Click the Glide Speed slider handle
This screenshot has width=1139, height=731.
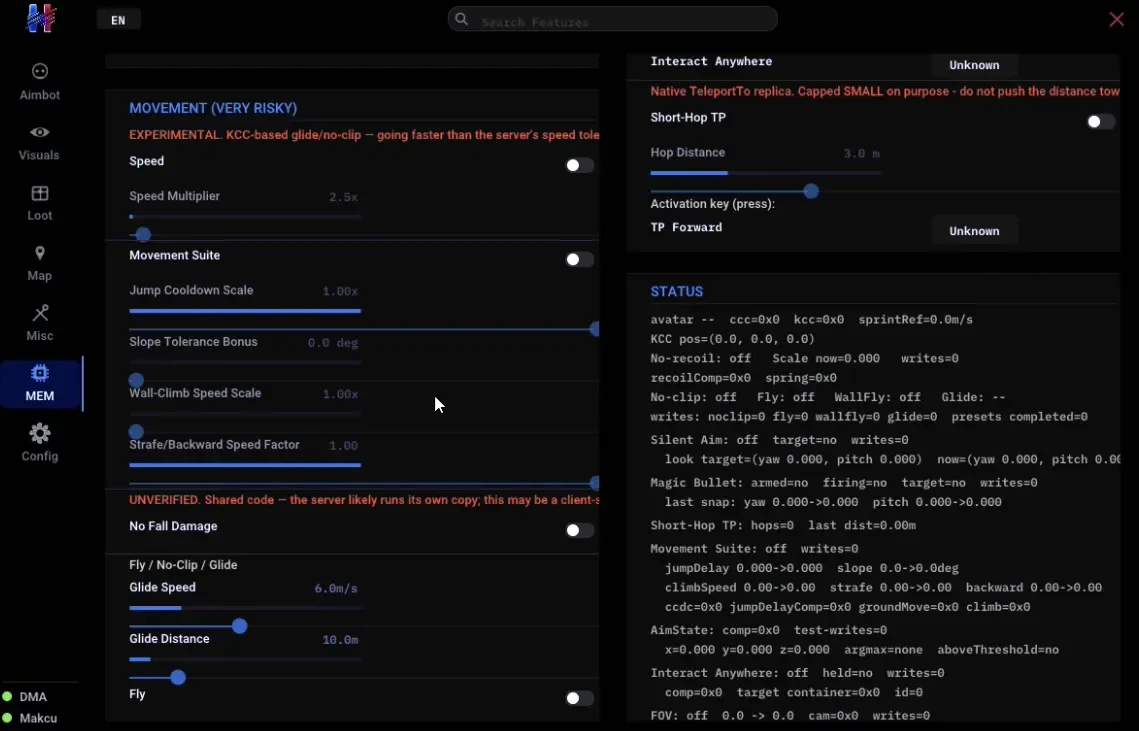239,626
